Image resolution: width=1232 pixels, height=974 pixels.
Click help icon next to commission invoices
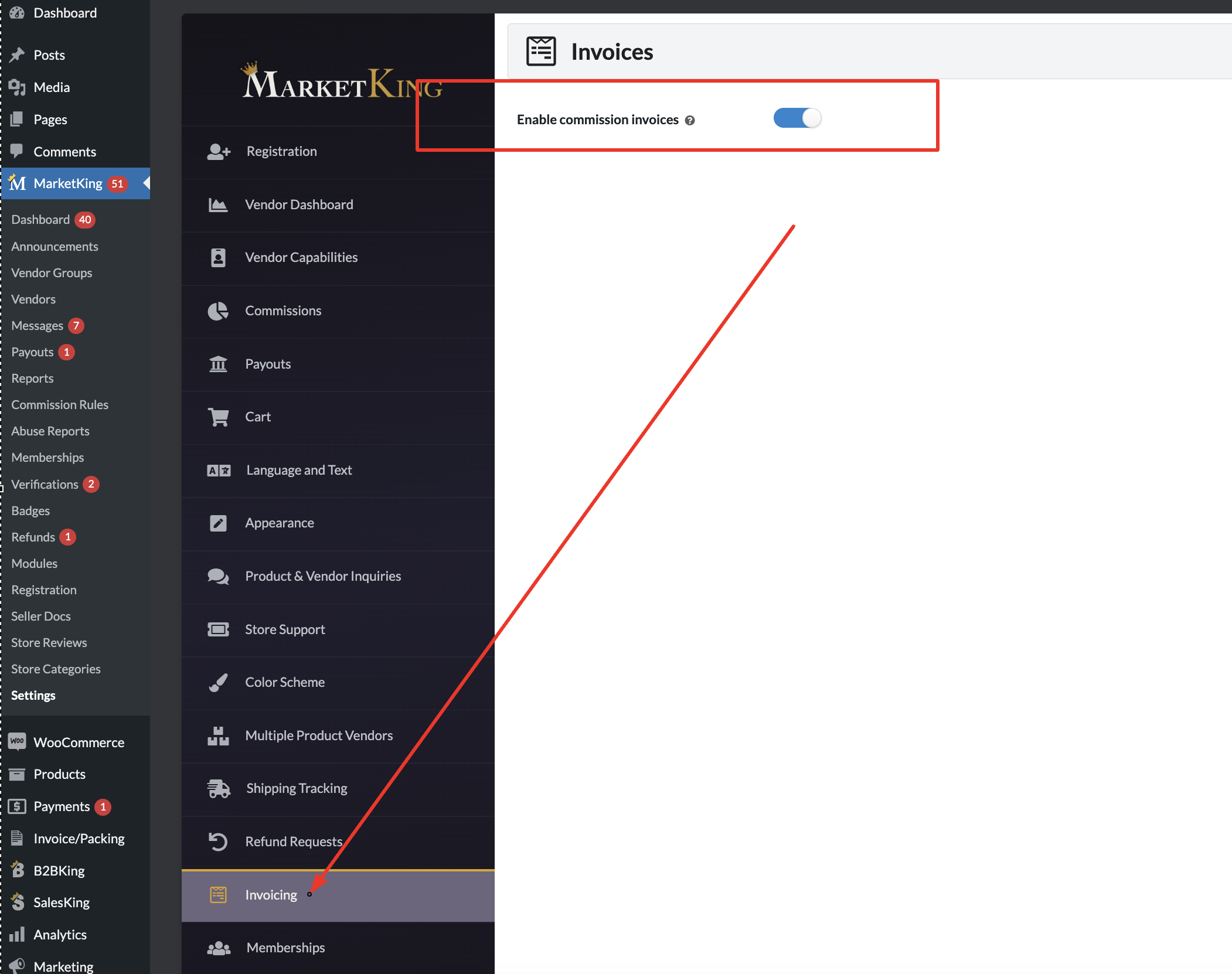click(690, 120)
